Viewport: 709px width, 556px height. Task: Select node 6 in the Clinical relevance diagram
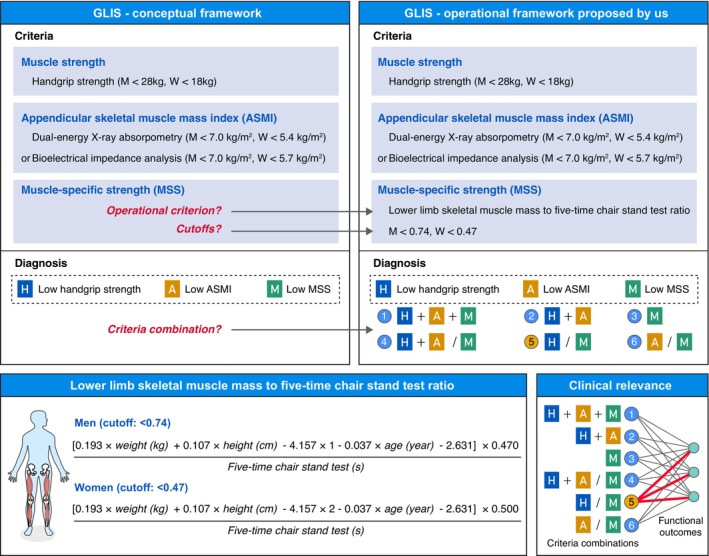[631, 525]
